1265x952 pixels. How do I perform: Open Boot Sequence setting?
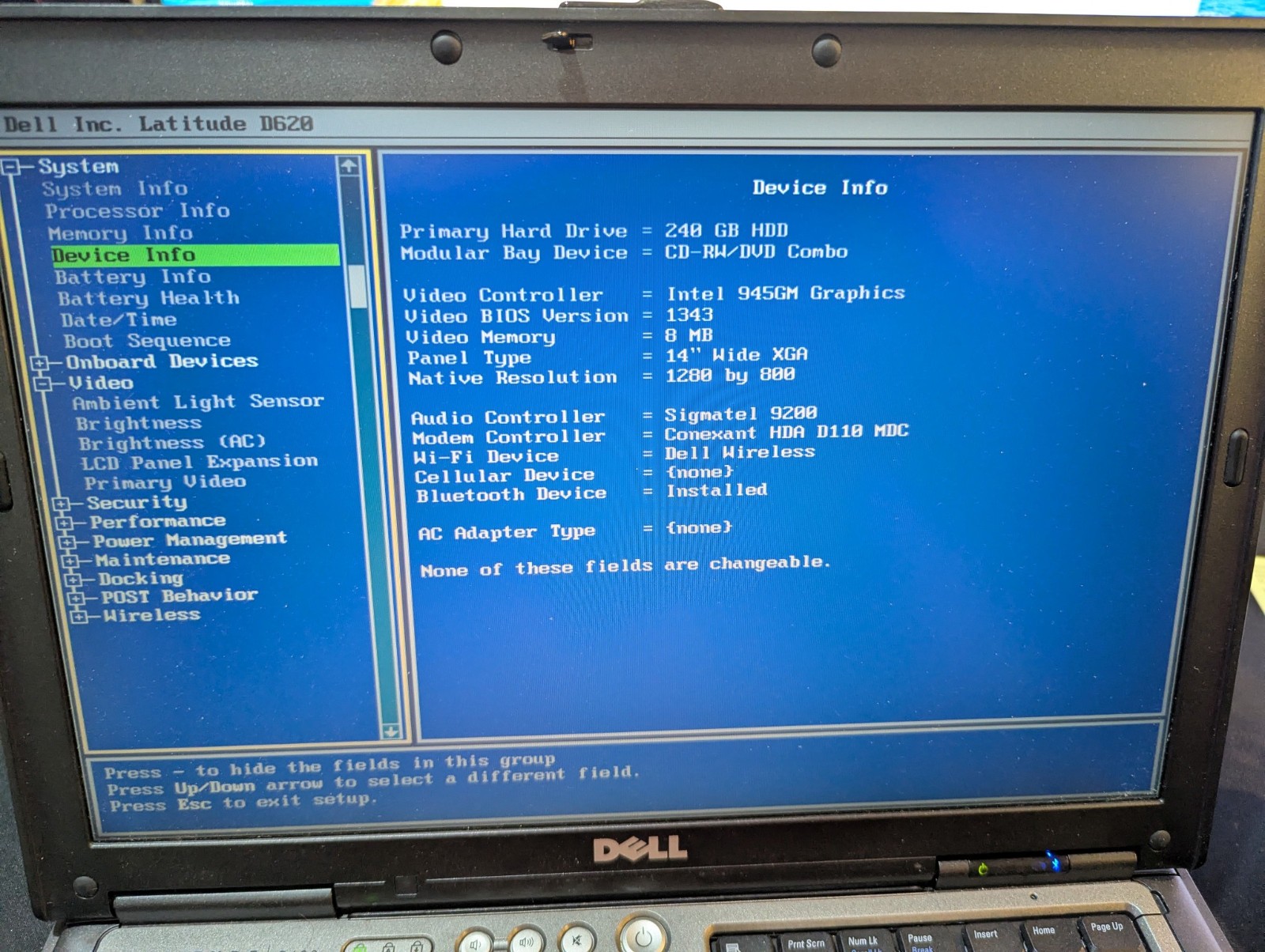(x=147, y=341)
